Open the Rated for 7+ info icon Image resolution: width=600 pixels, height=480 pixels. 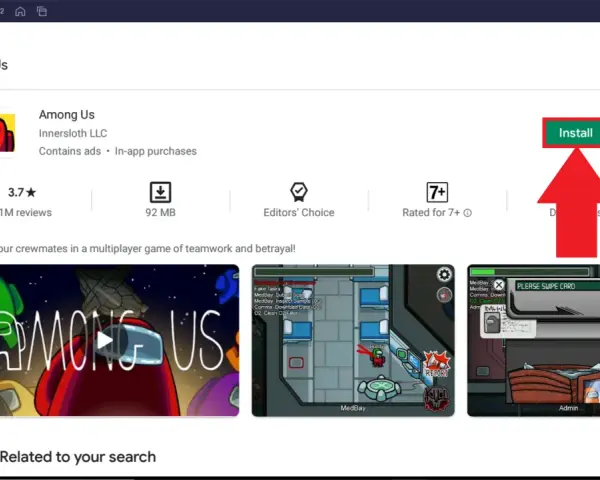tap(468, 213)
